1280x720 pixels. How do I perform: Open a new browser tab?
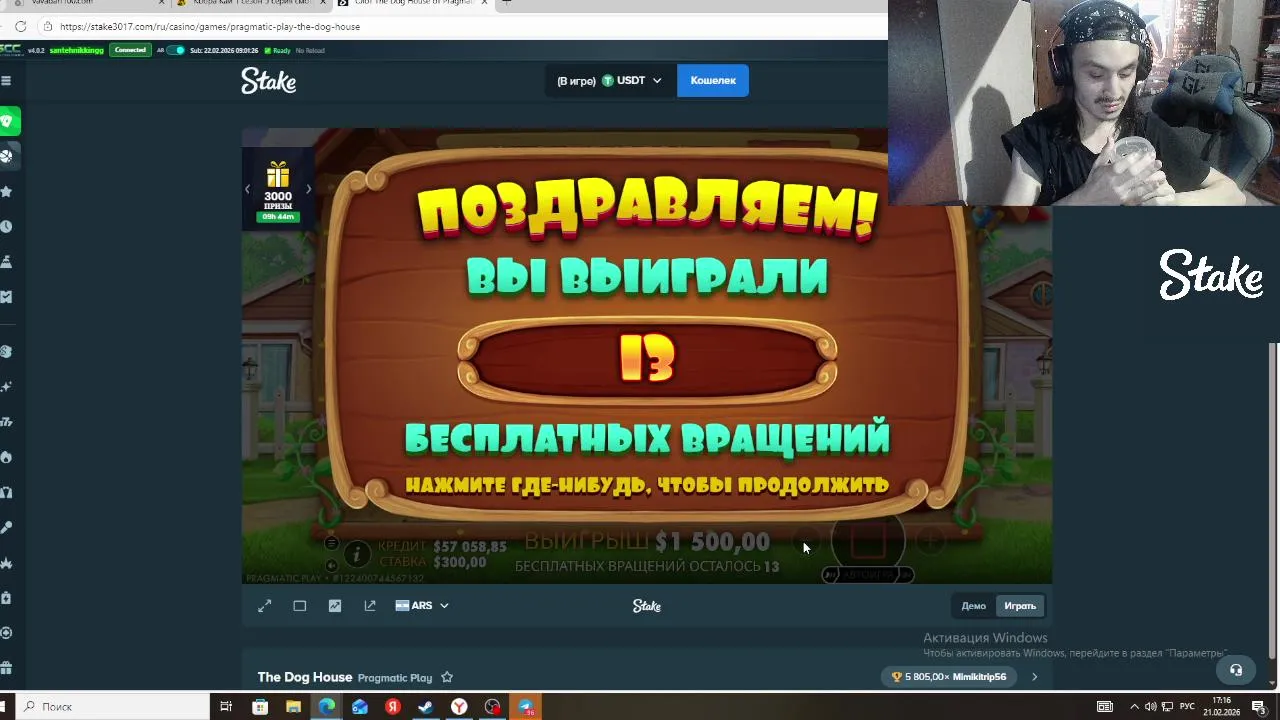506,2
